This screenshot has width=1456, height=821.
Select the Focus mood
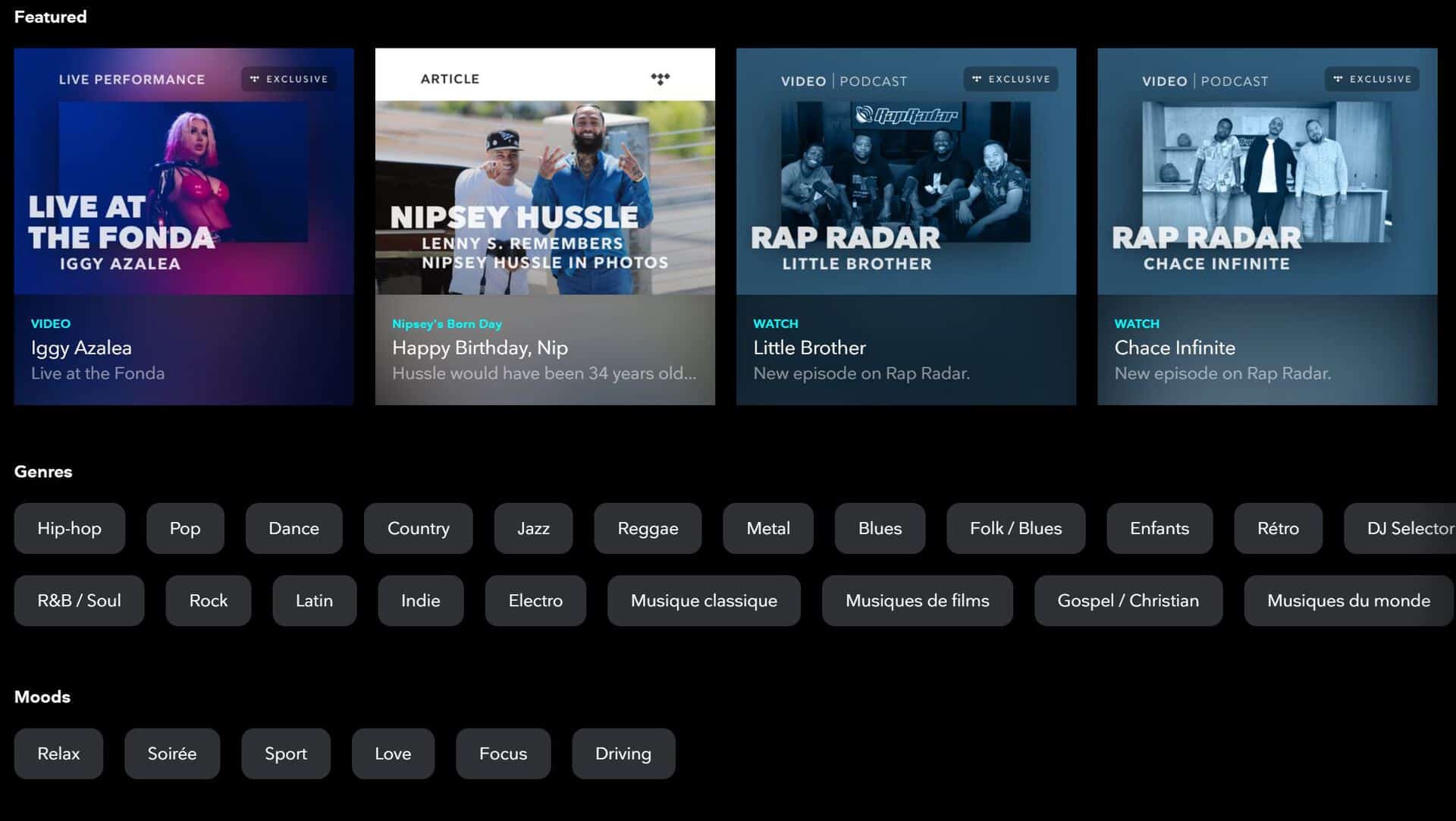click(503, 753)
